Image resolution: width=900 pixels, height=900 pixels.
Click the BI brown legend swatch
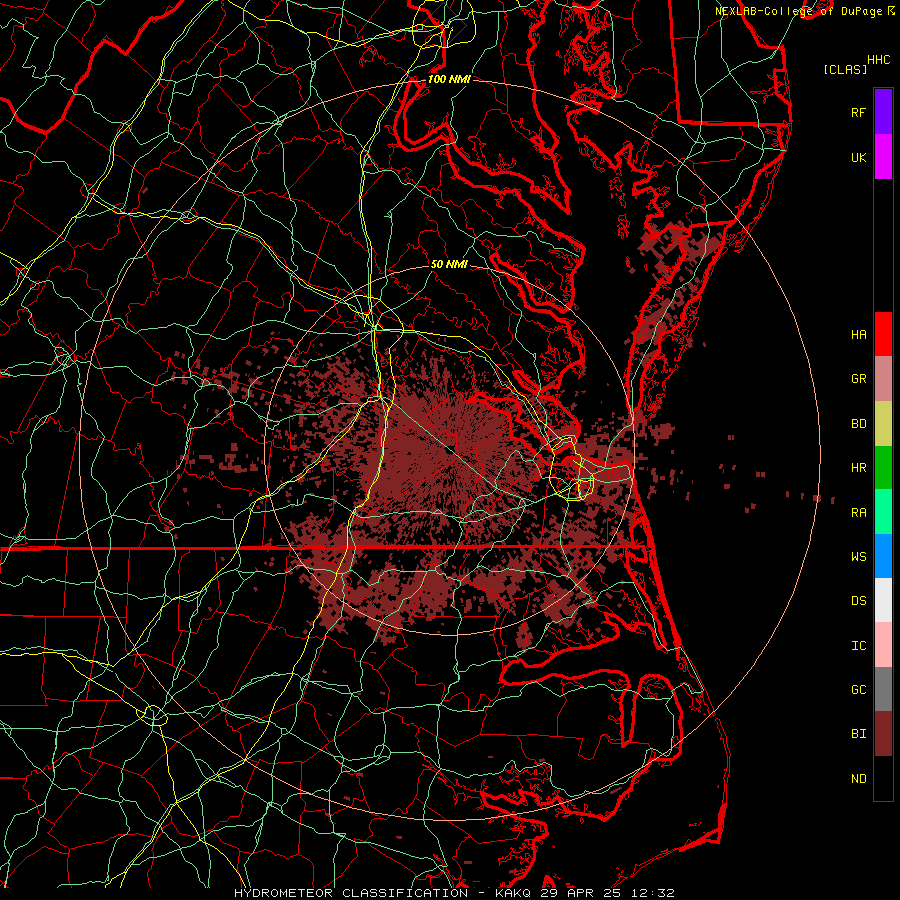pos(883,734)
